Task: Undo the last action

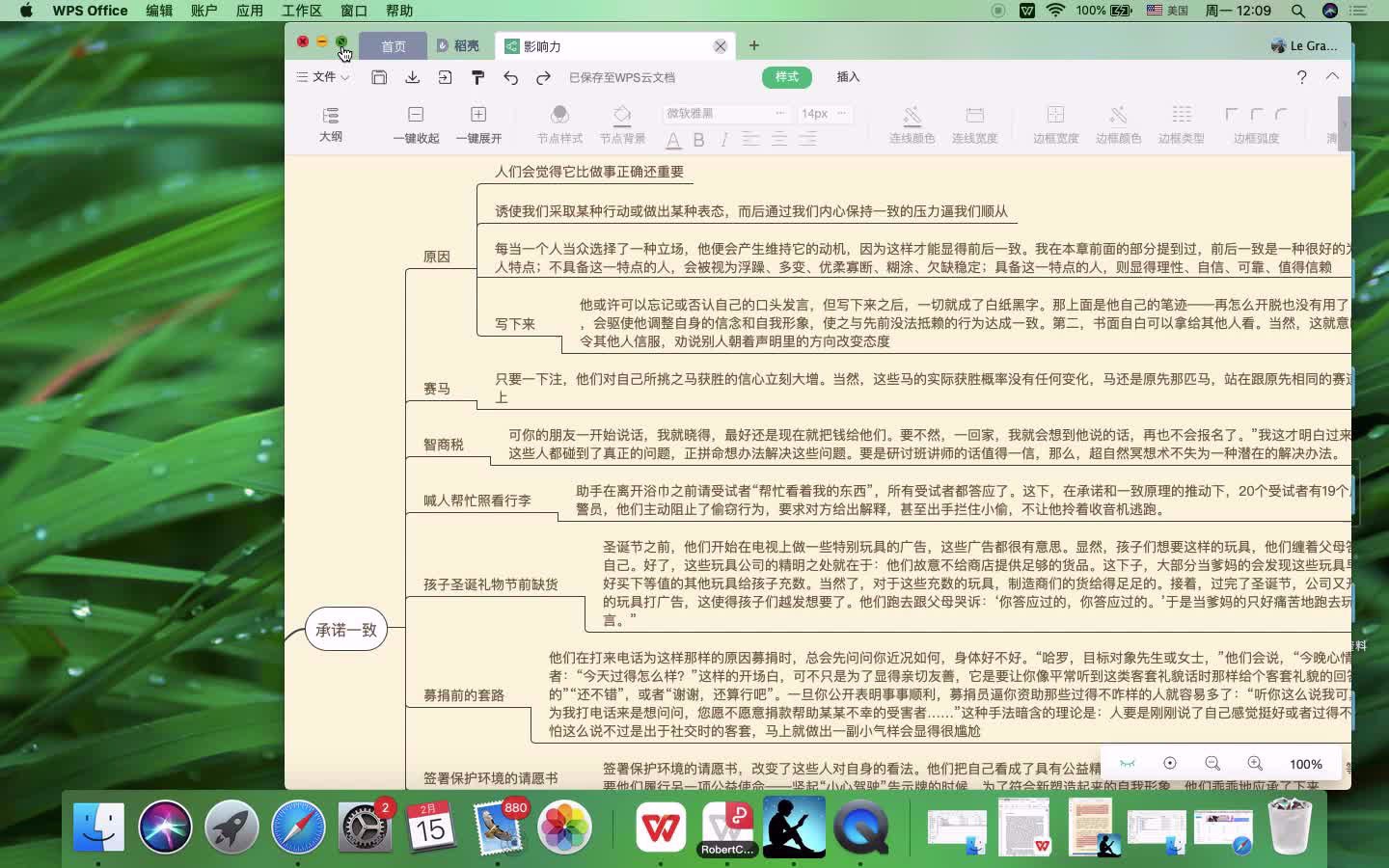Action: click(510, 77)
